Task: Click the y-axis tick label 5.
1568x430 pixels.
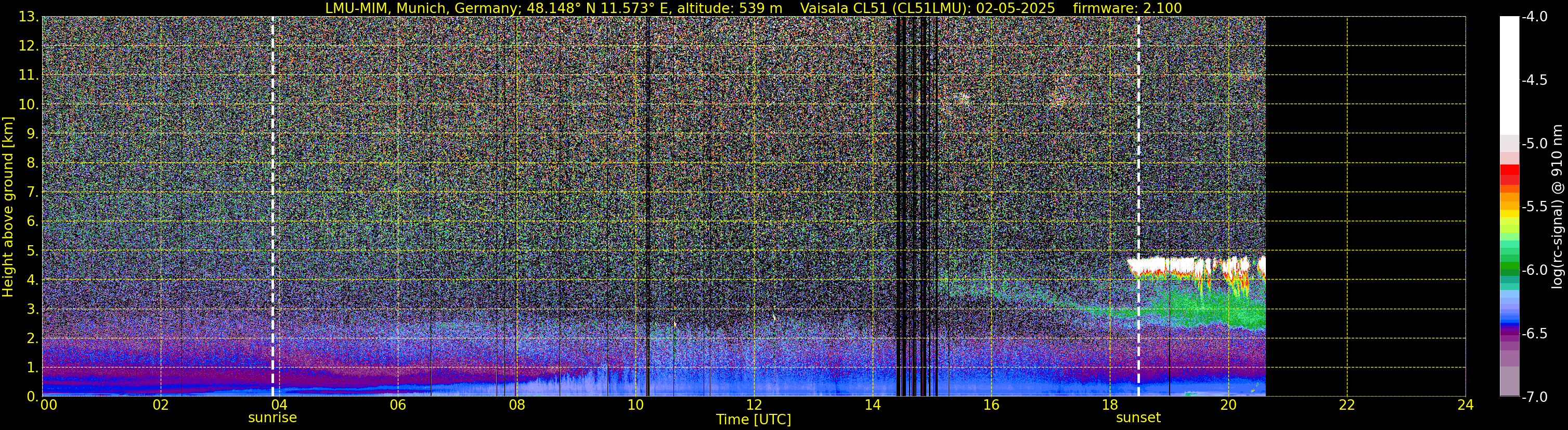Action: click(33, 250)
